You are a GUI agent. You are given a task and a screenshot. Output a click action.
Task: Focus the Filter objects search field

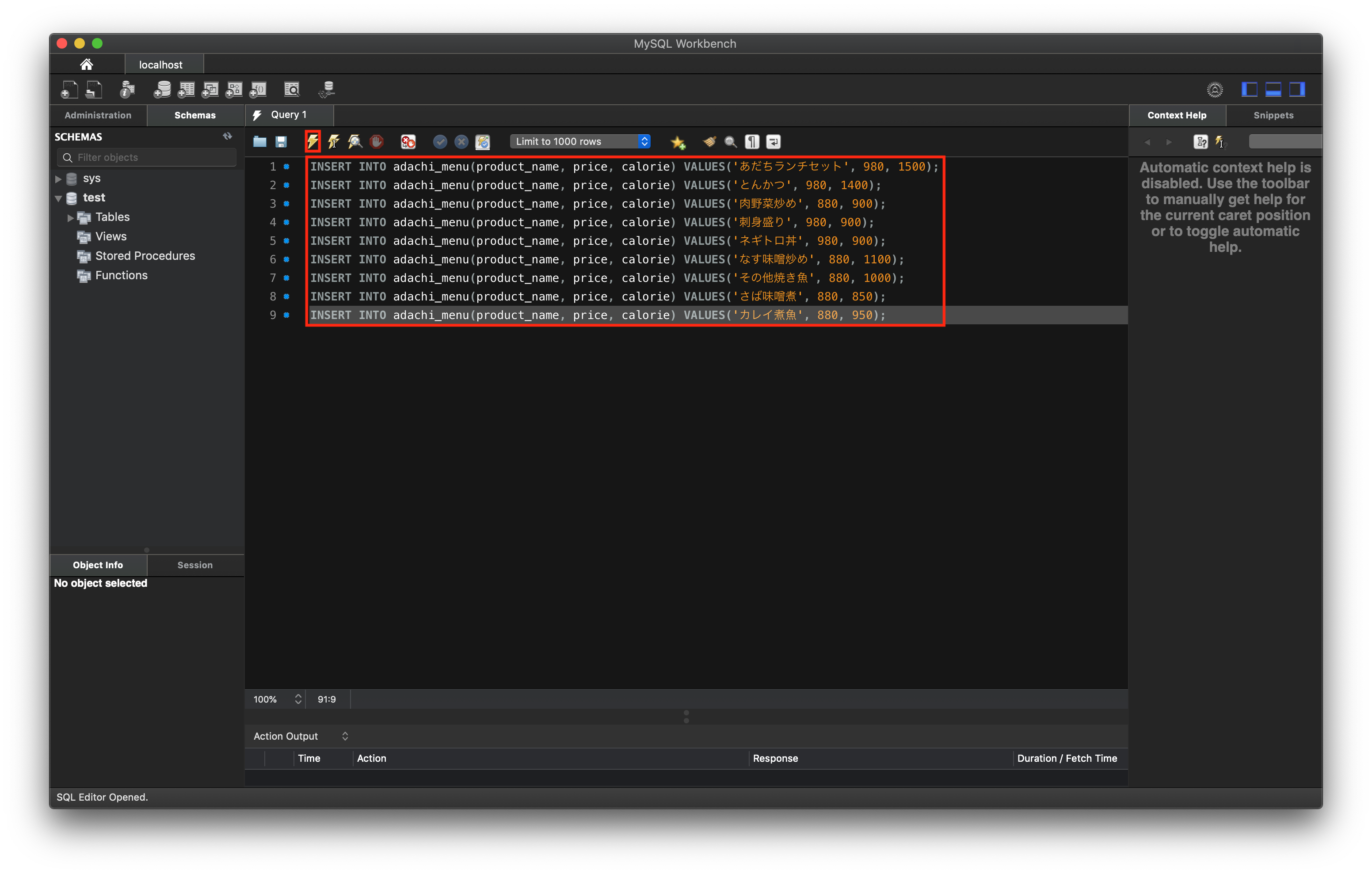147,157
